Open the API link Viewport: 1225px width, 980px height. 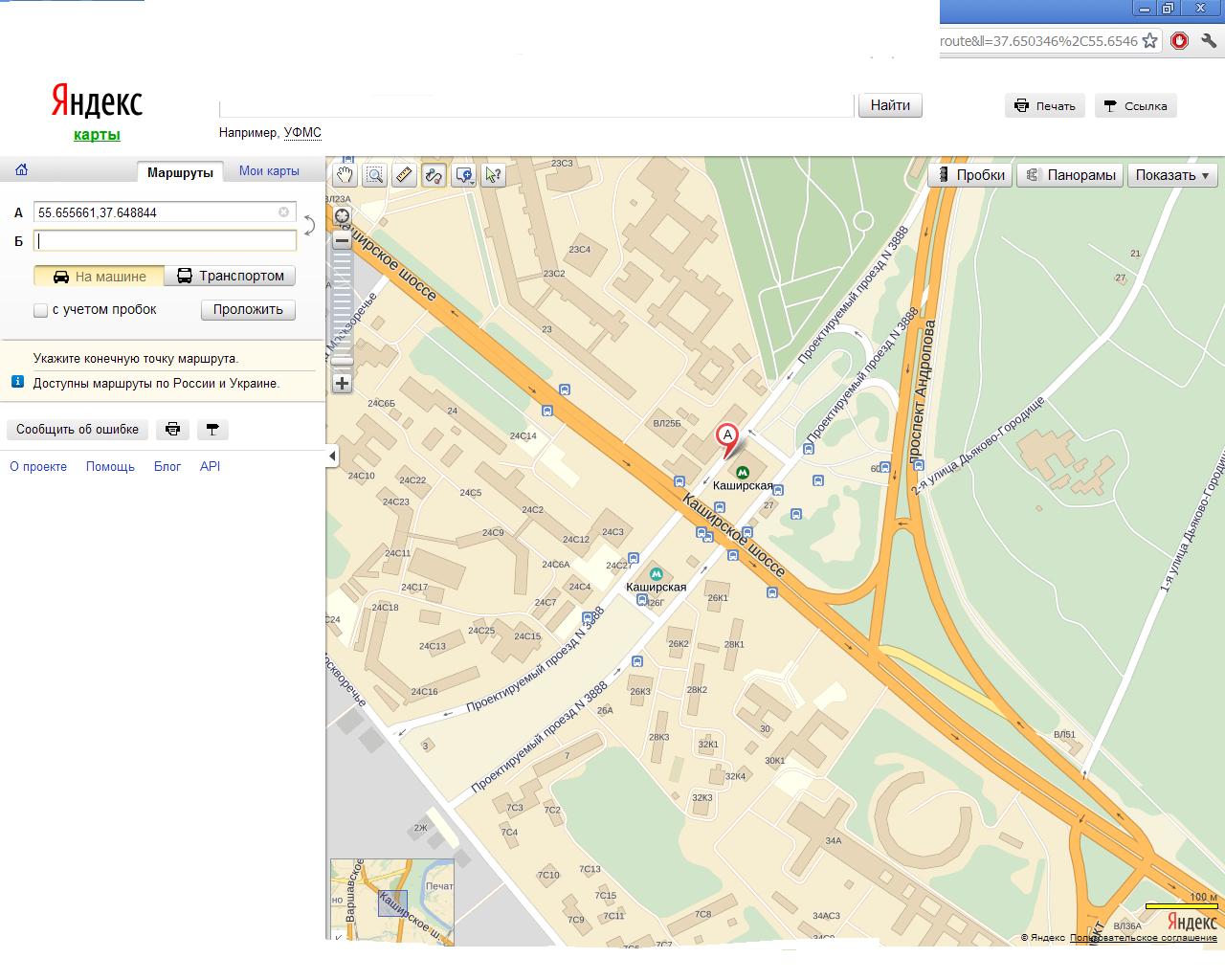210,467
